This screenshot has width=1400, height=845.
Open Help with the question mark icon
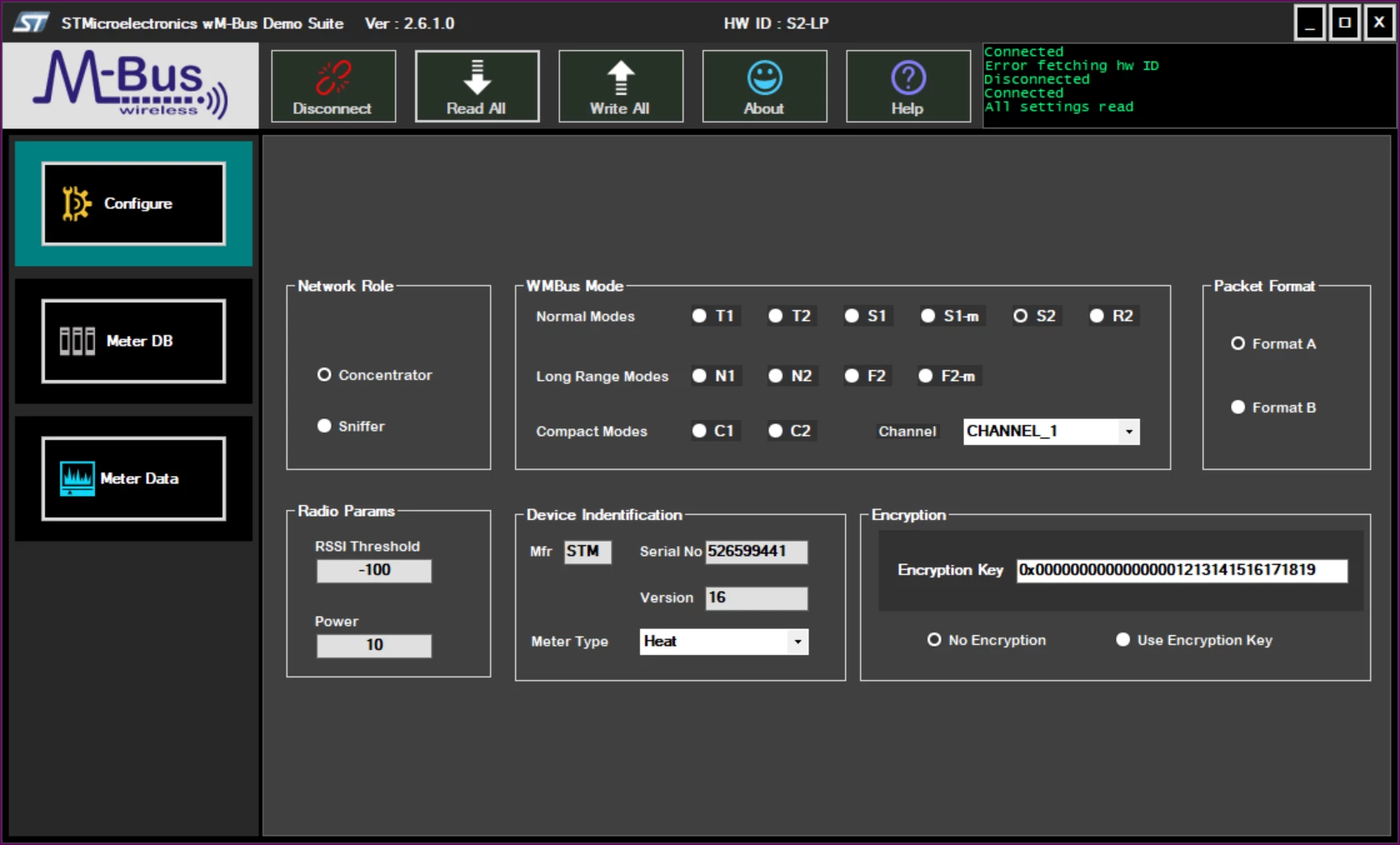pos(908,78)
